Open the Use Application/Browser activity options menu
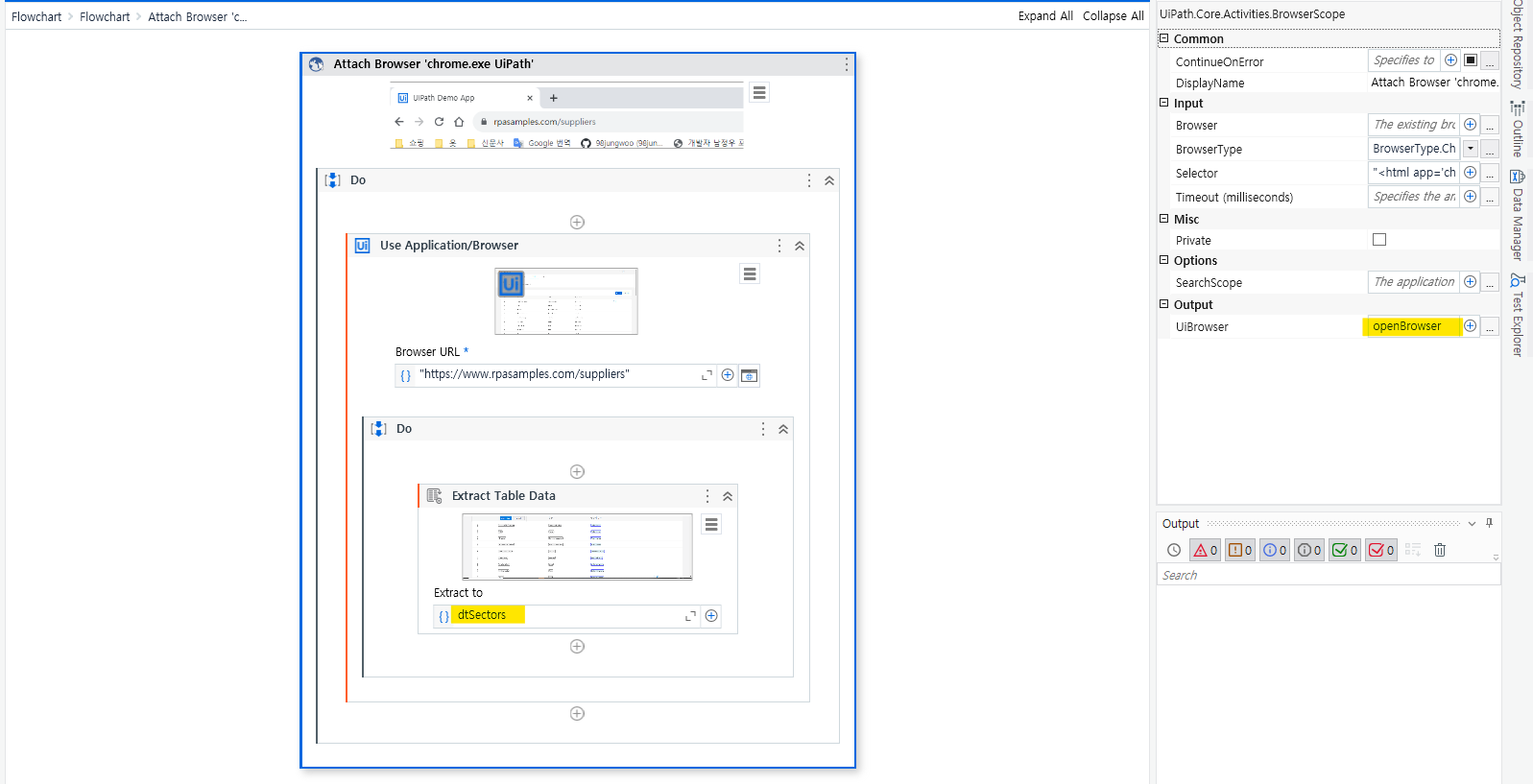The width and height of the screenshot is (1533, 784). tap(779, 246)
